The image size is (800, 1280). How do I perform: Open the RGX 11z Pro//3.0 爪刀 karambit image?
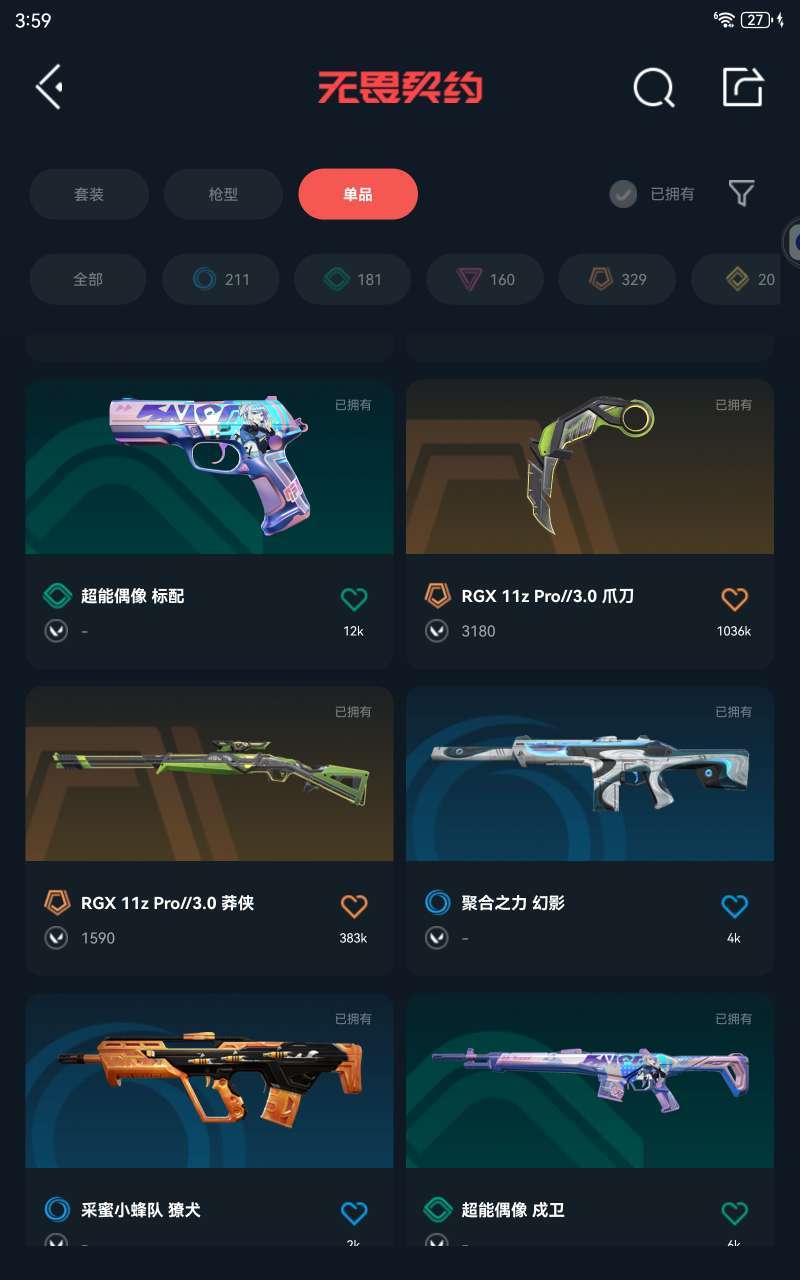pyautogui.click(x=590, y=467)
